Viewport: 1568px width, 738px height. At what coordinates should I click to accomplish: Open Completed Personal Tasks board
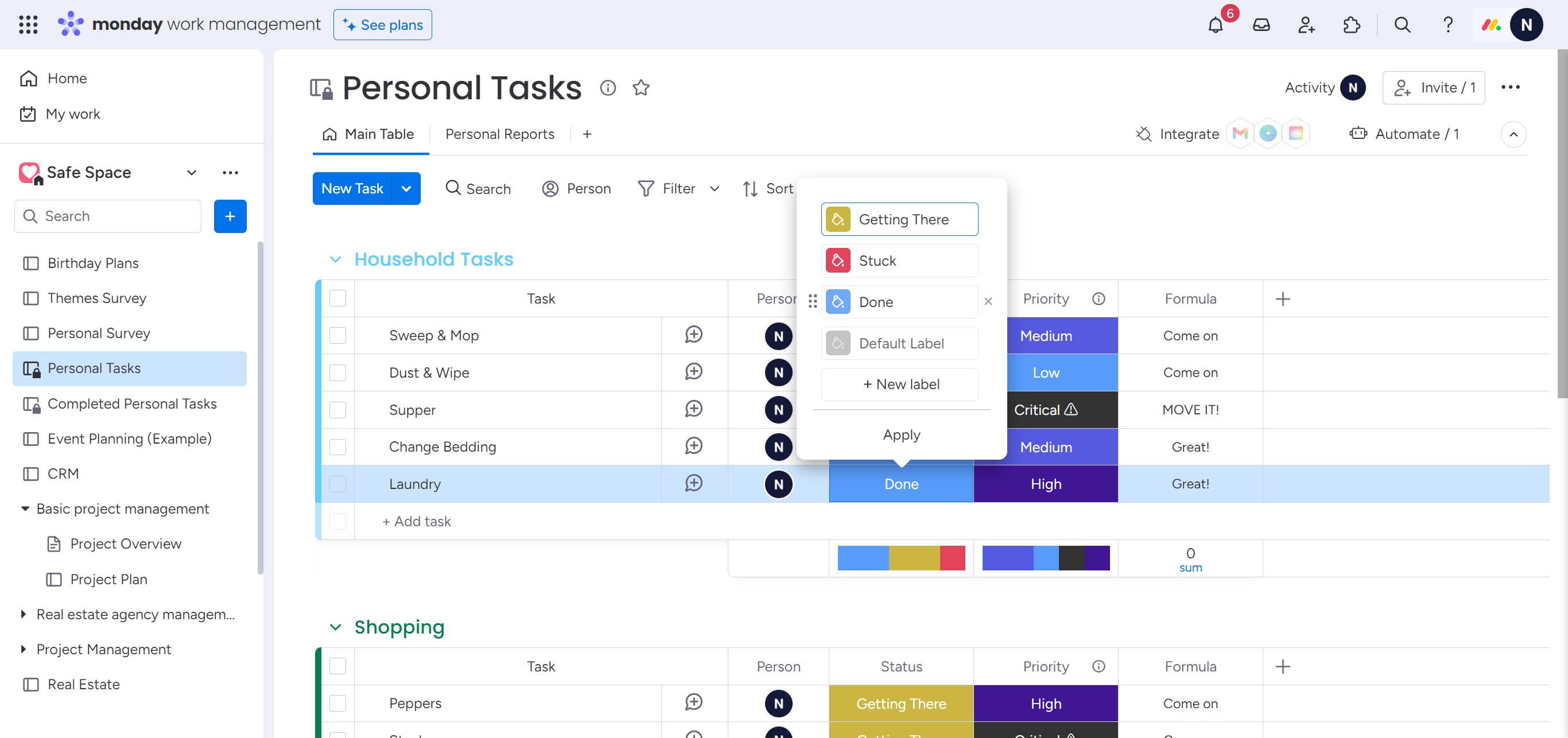131,403
